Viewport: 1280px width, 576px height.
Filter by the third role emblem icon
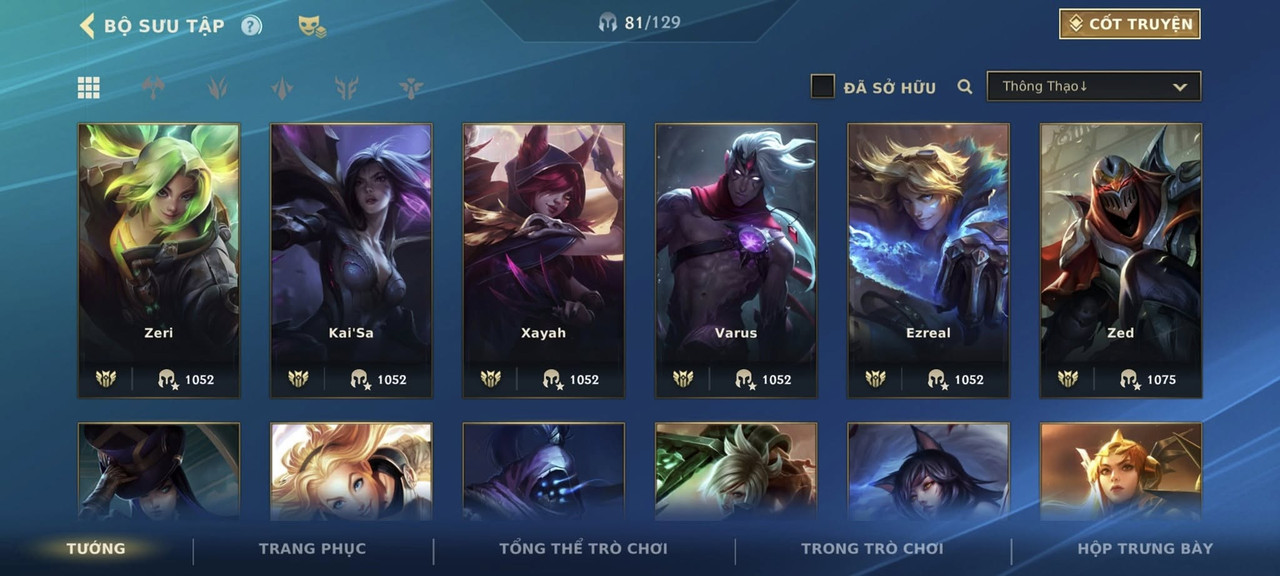click(282, 88)
